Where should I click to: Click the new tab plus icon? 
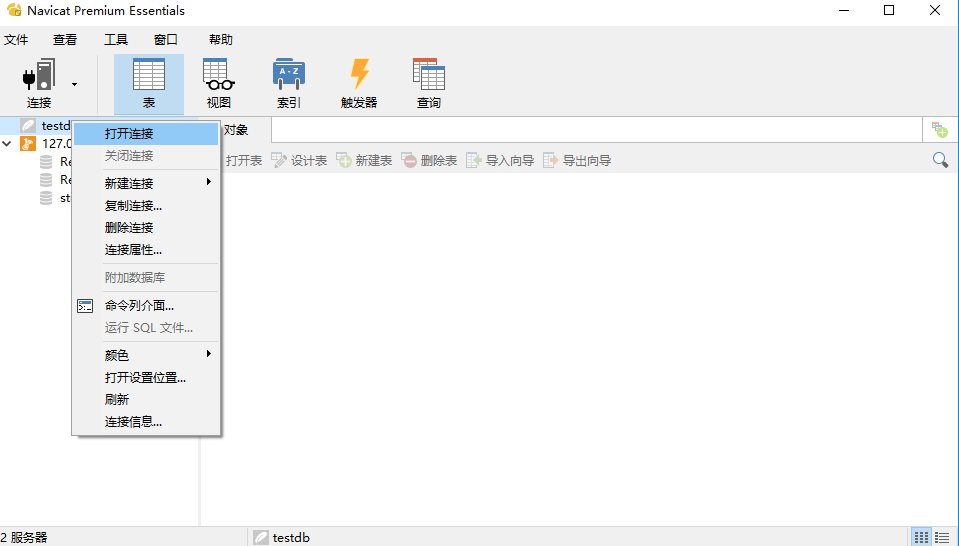point(939,130)
